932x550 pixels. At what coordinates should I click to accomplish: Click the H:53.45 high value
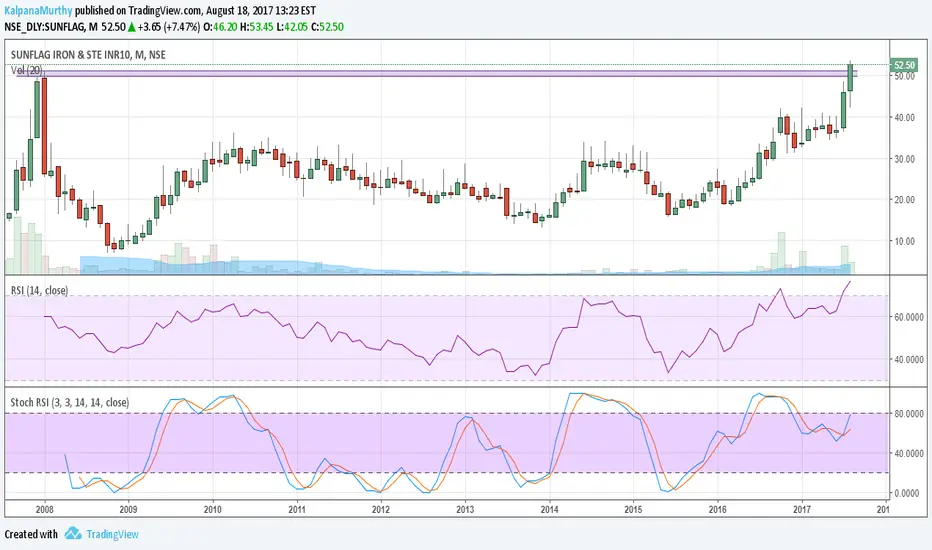point(256,27)
